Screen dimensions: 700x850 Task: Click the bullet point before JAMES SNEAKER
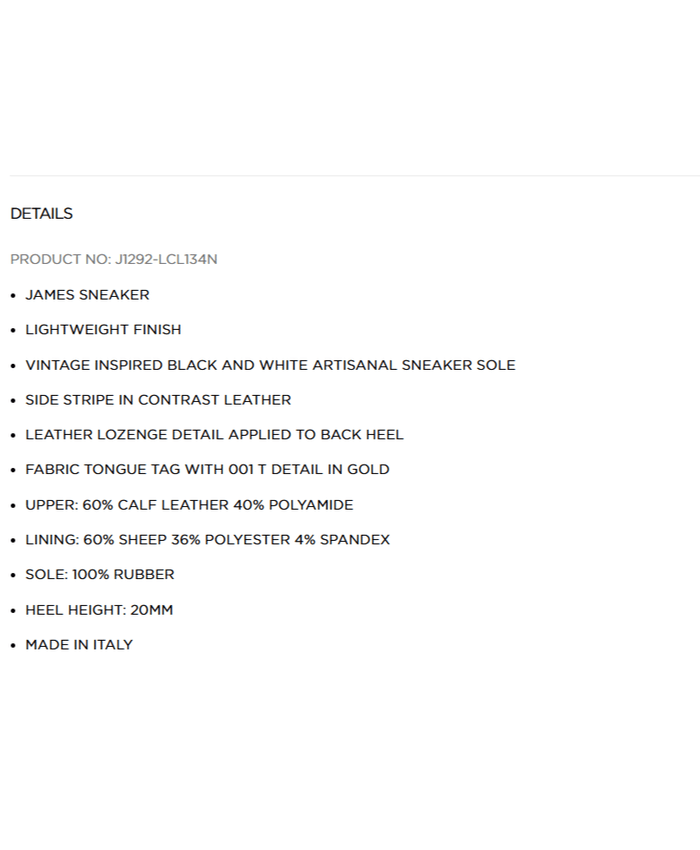13,296
